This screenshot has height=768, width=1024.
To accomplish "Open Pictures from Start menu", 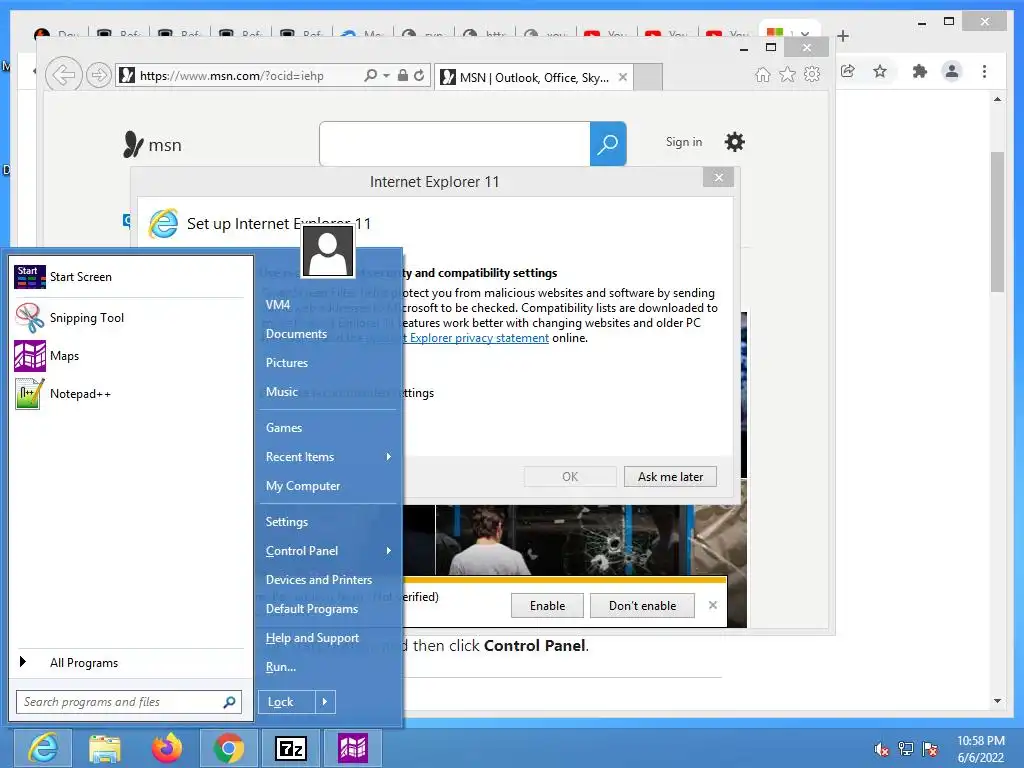I will click(286, 362).
